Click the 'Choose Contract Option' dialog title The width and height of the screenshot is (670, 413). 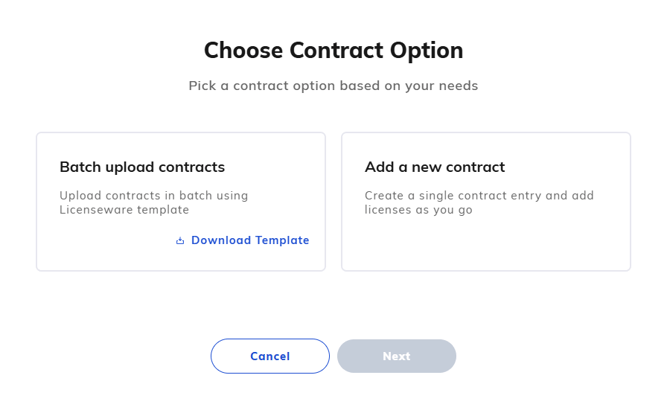point(333,50)
